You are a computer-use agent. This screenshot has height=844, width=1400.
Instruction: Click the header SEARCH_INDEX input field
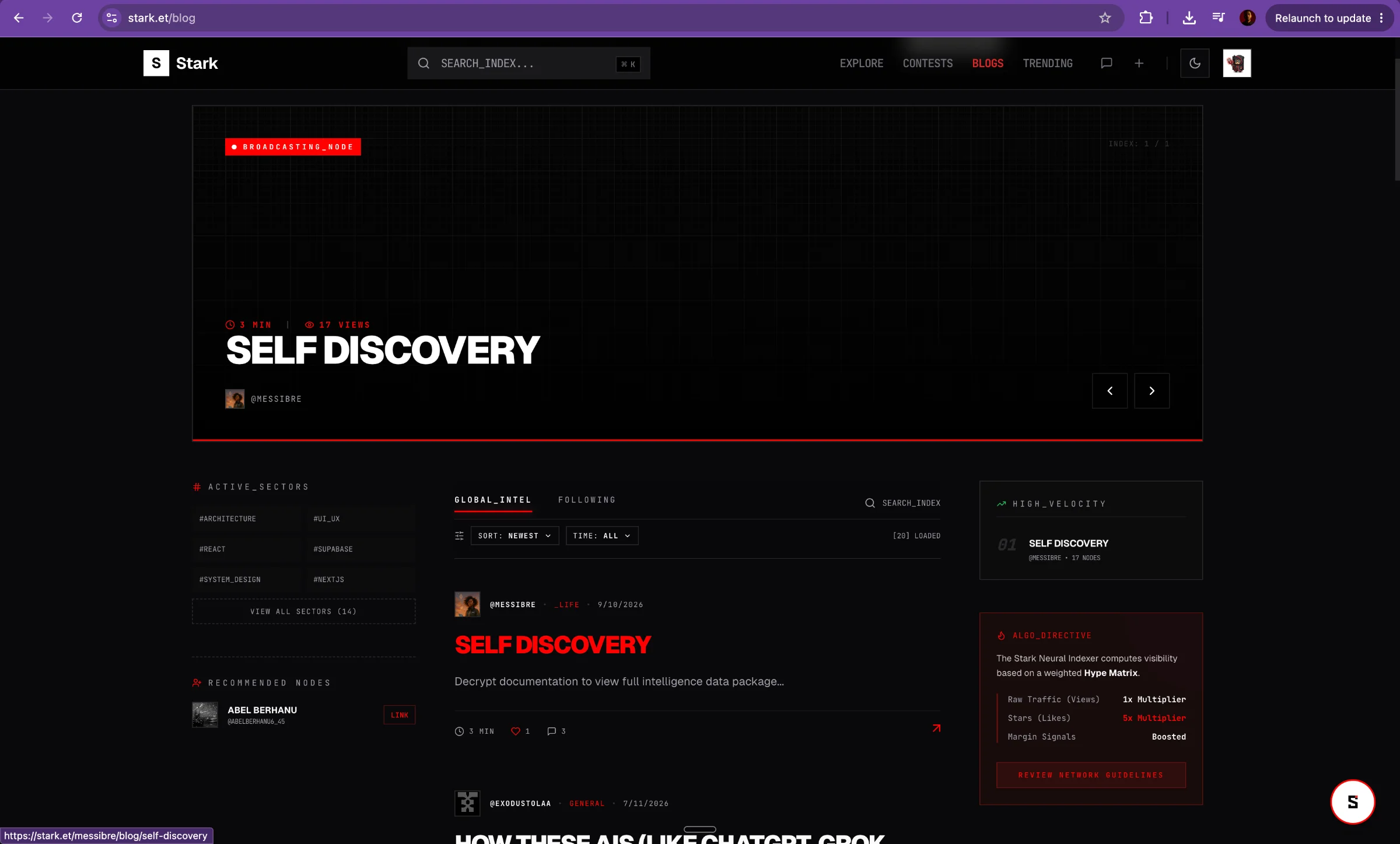tap(528, 63)
